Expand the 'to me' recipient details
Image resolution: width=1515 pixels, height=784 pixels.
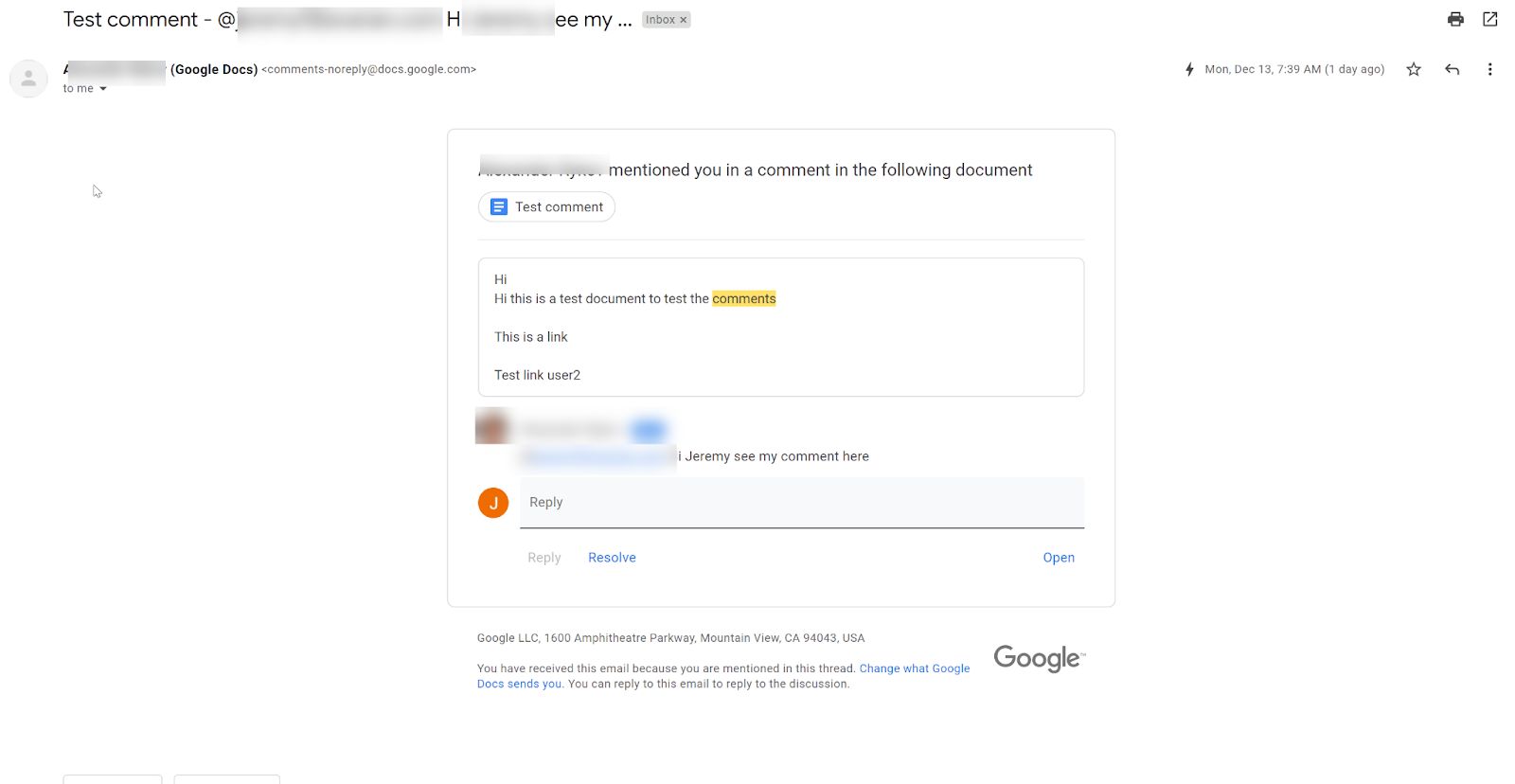83,88
